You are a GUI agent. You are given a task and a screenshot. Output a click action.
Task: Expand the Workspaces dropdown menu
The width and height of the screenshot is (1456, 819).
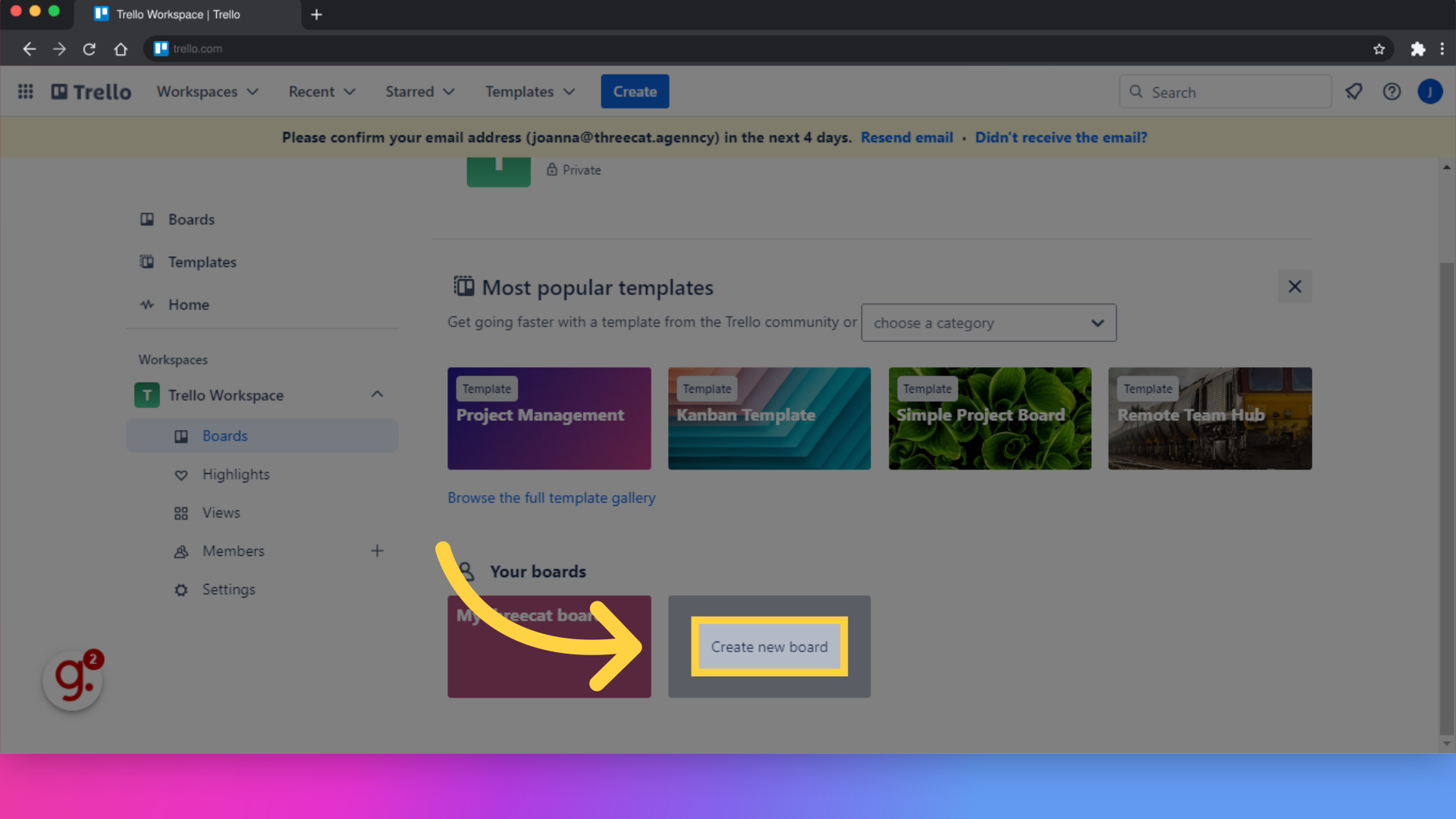[208, 91]
